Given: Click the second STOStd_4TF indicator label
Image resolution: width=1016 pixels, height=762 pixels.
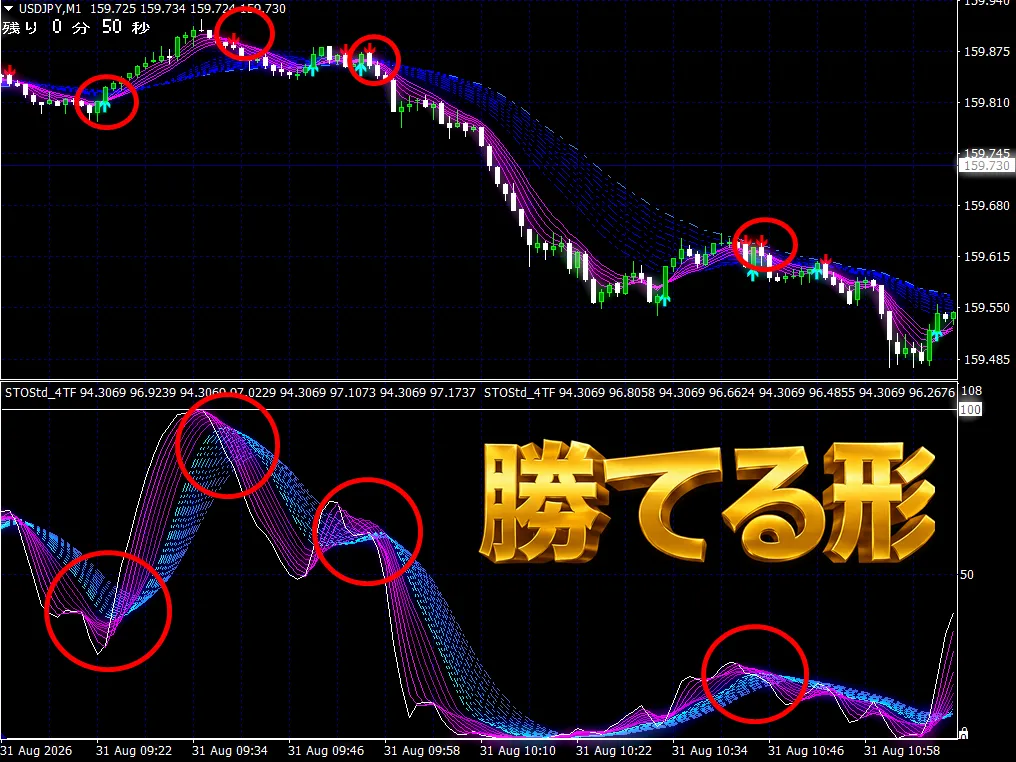Looking at the screenshot, I should tap(520, 393).
